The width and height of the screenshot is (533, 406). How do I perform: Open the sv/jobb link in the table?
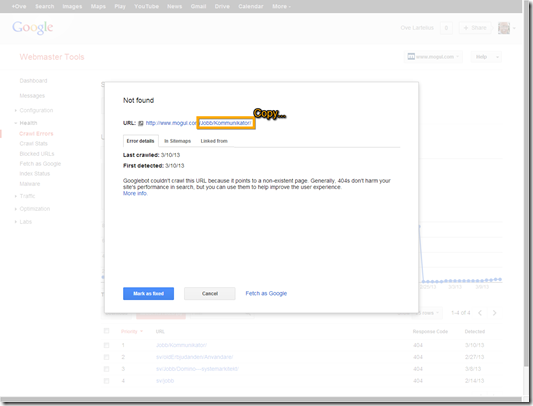coord(165,381)
